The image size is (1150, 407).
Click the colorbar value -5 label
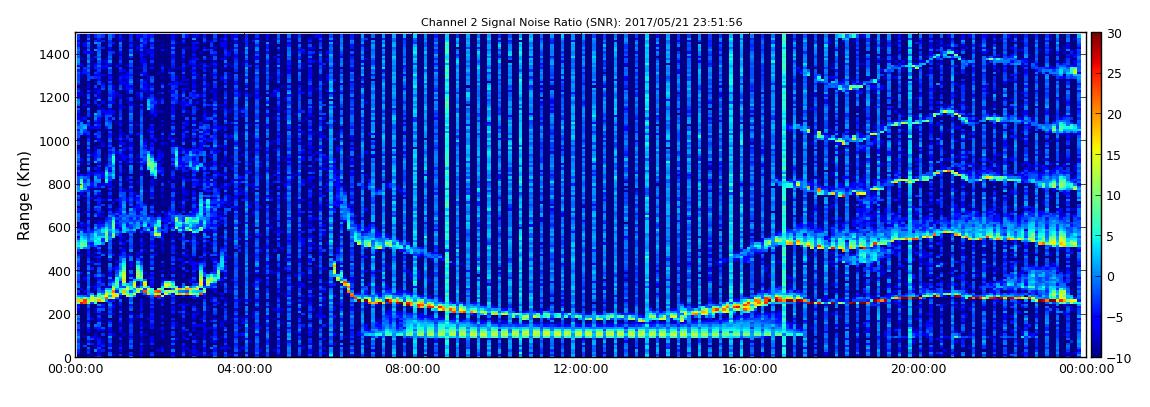(1113, 317)
